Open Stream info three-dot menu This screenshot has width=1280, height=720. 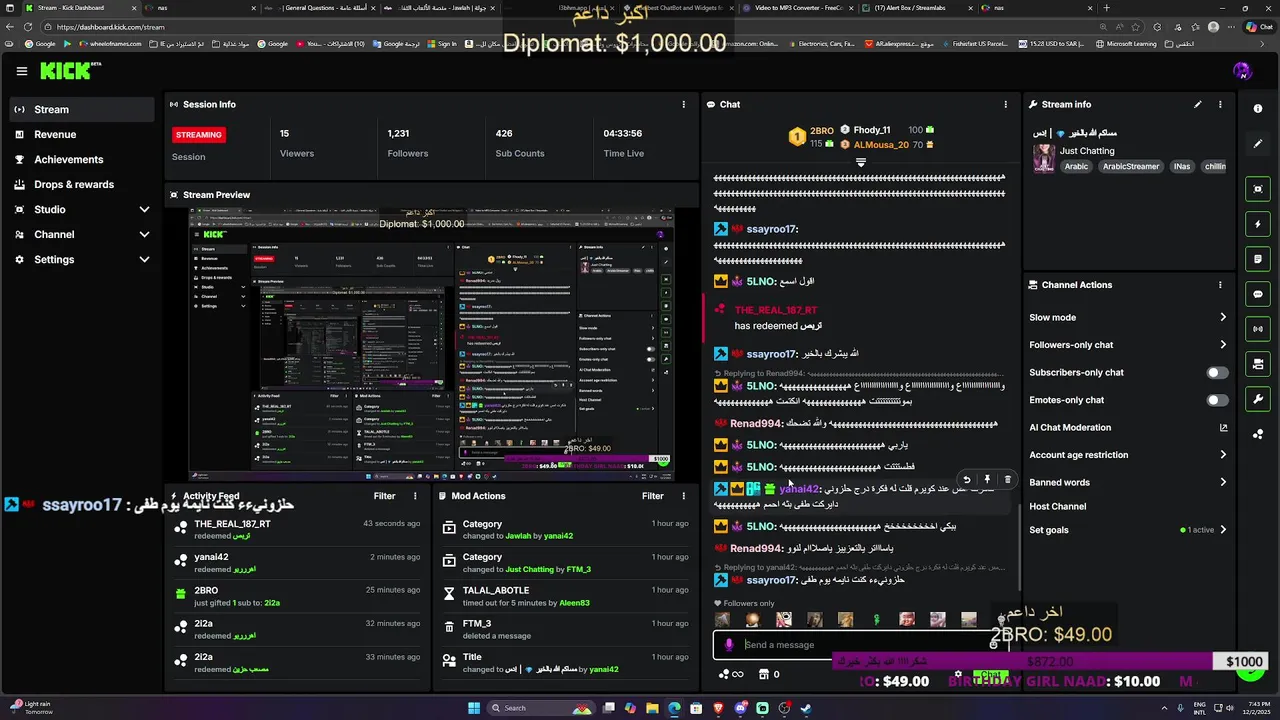tap(1220, 104)
